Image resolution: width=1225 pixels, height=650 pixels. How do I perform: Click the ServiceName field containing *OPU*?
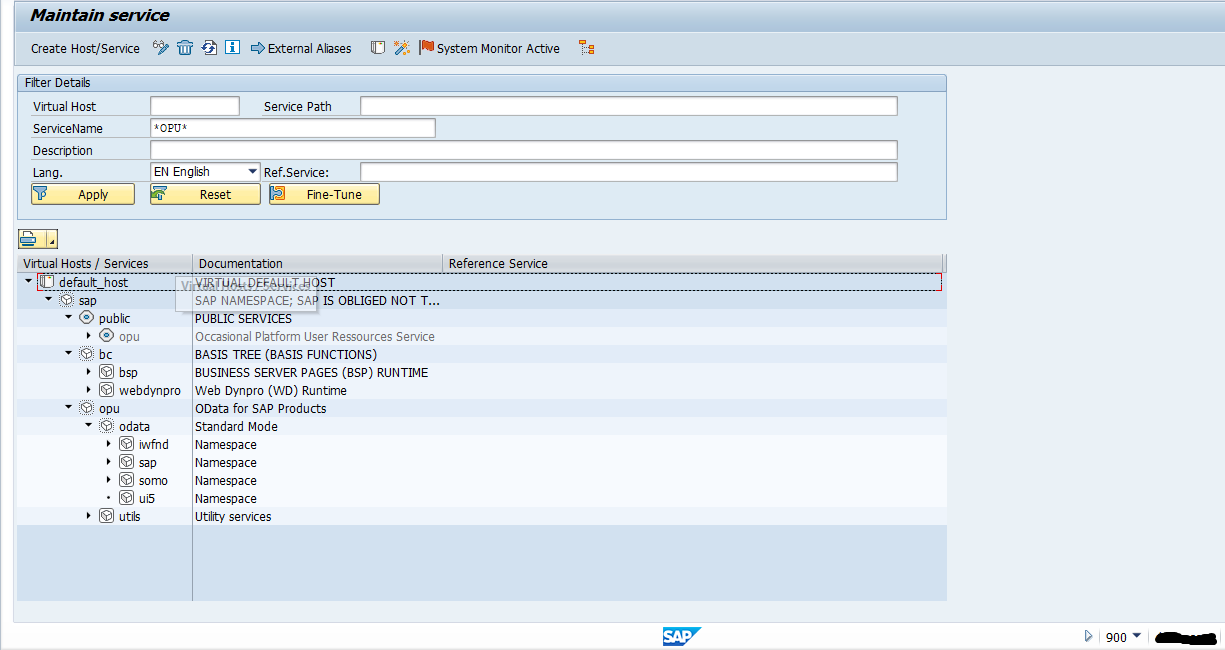293,128
